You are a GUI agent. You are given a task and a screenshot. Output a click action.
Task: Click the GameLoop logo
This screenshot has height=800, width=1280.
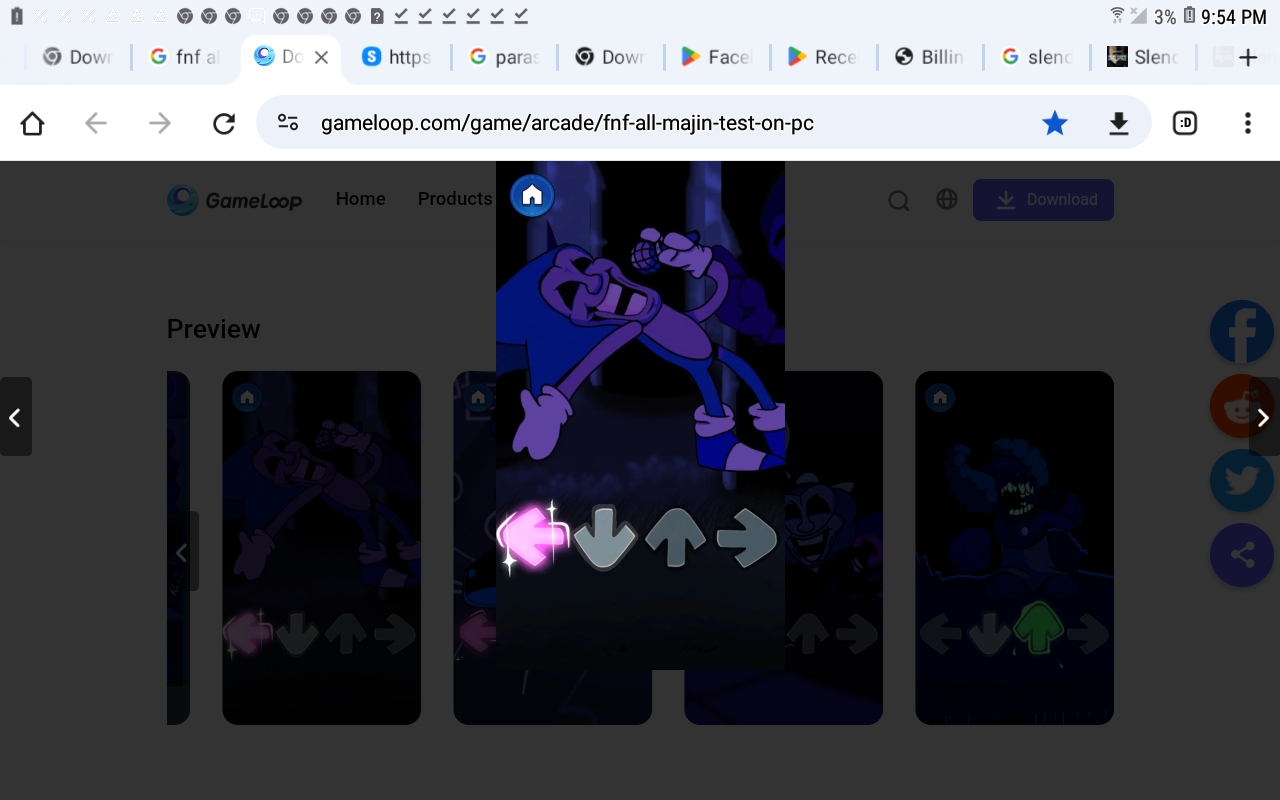[x=235, y=200]
